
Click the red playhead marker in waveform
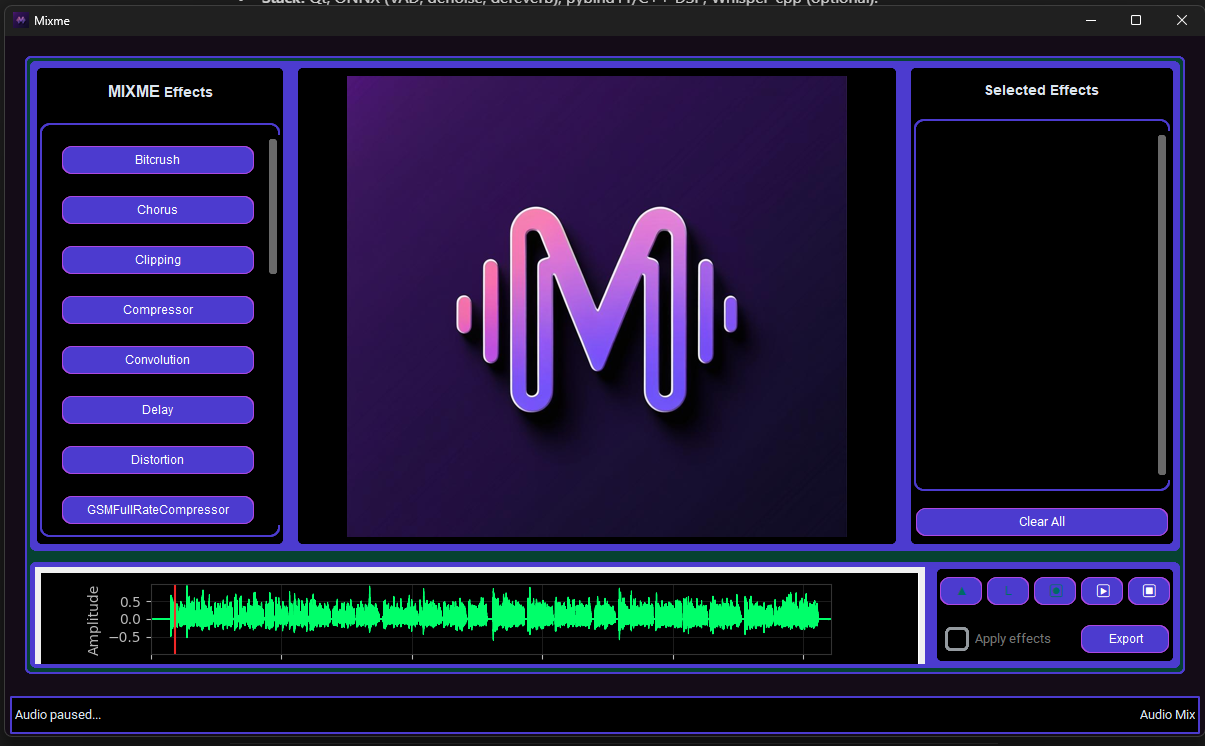[175, 619]
